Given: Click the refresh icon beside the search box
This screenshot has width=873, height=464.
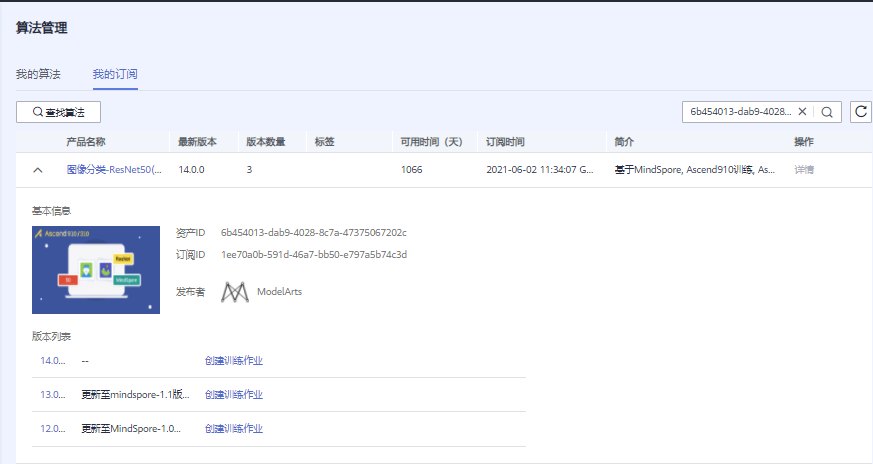Looking at the screenshot, I should point(861,112).
